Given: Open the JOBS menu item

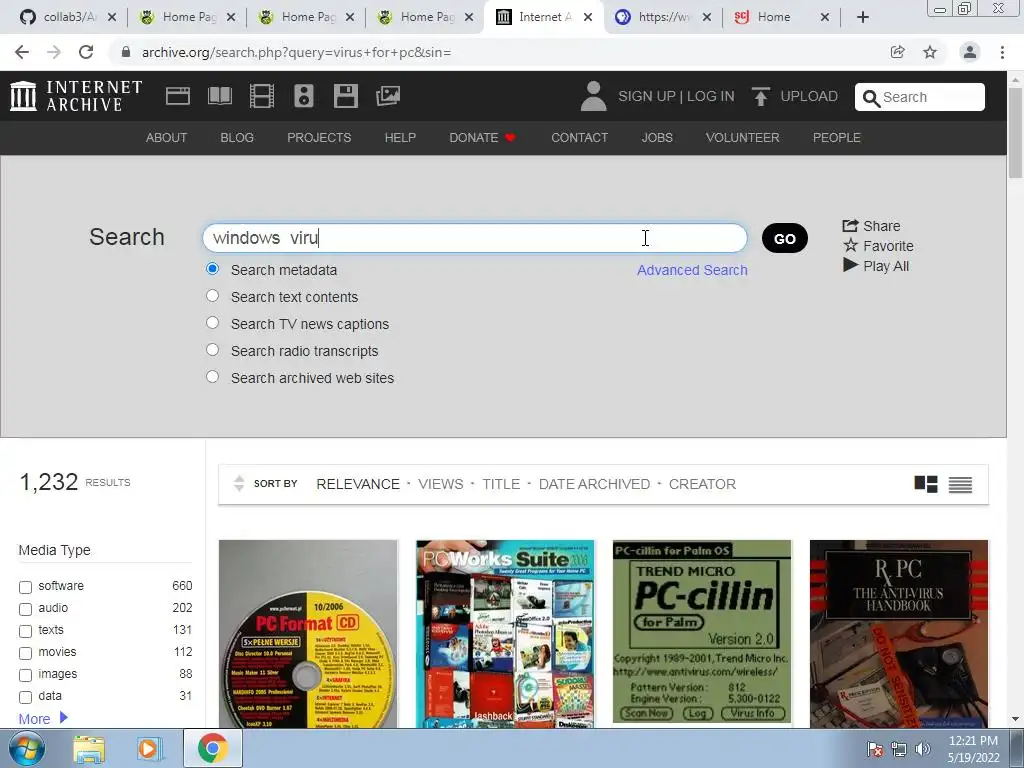Looking at the screenshot, I should [657, 138].
